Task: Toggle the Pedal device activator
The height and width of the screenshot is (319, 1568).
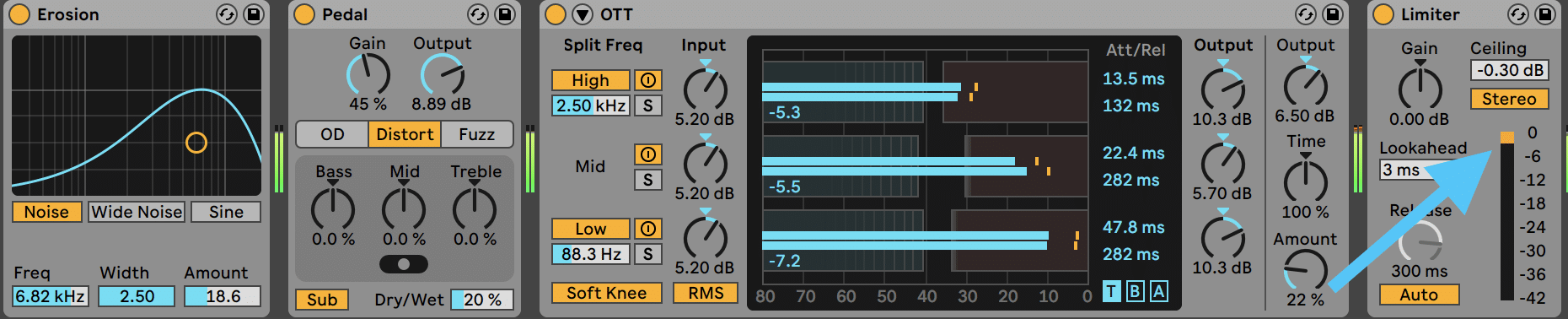Action: coord(304,14)
